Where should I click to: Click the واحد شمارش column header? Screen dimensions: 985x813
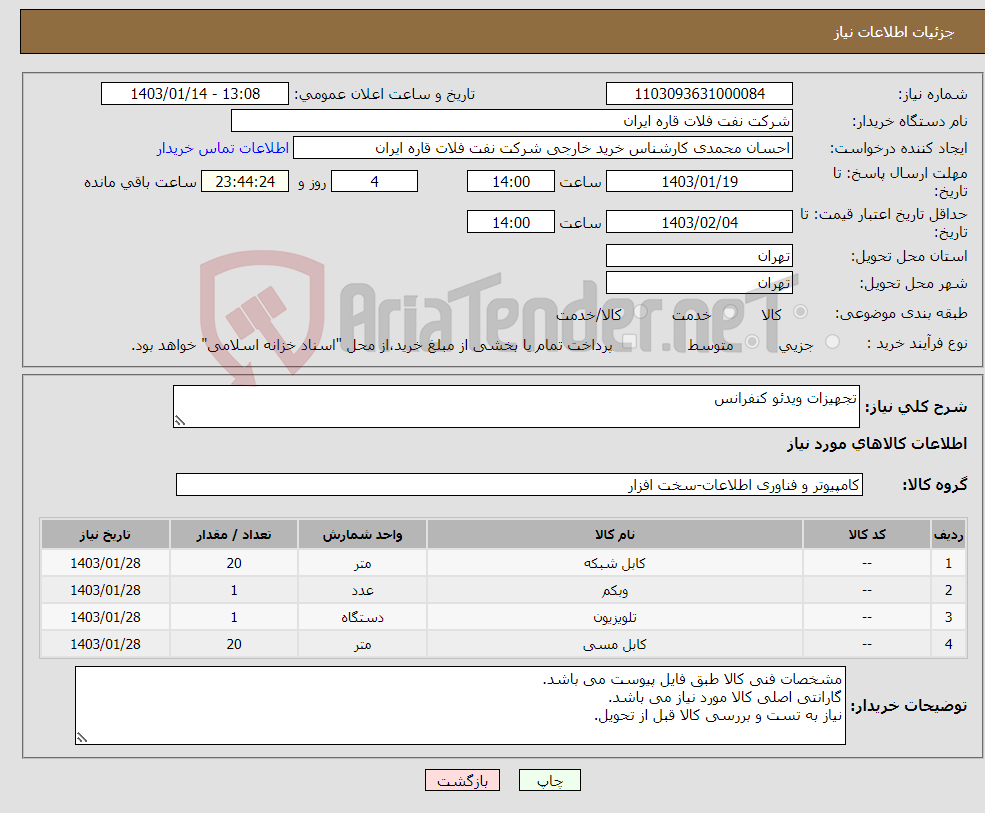[x=362, y=535]
